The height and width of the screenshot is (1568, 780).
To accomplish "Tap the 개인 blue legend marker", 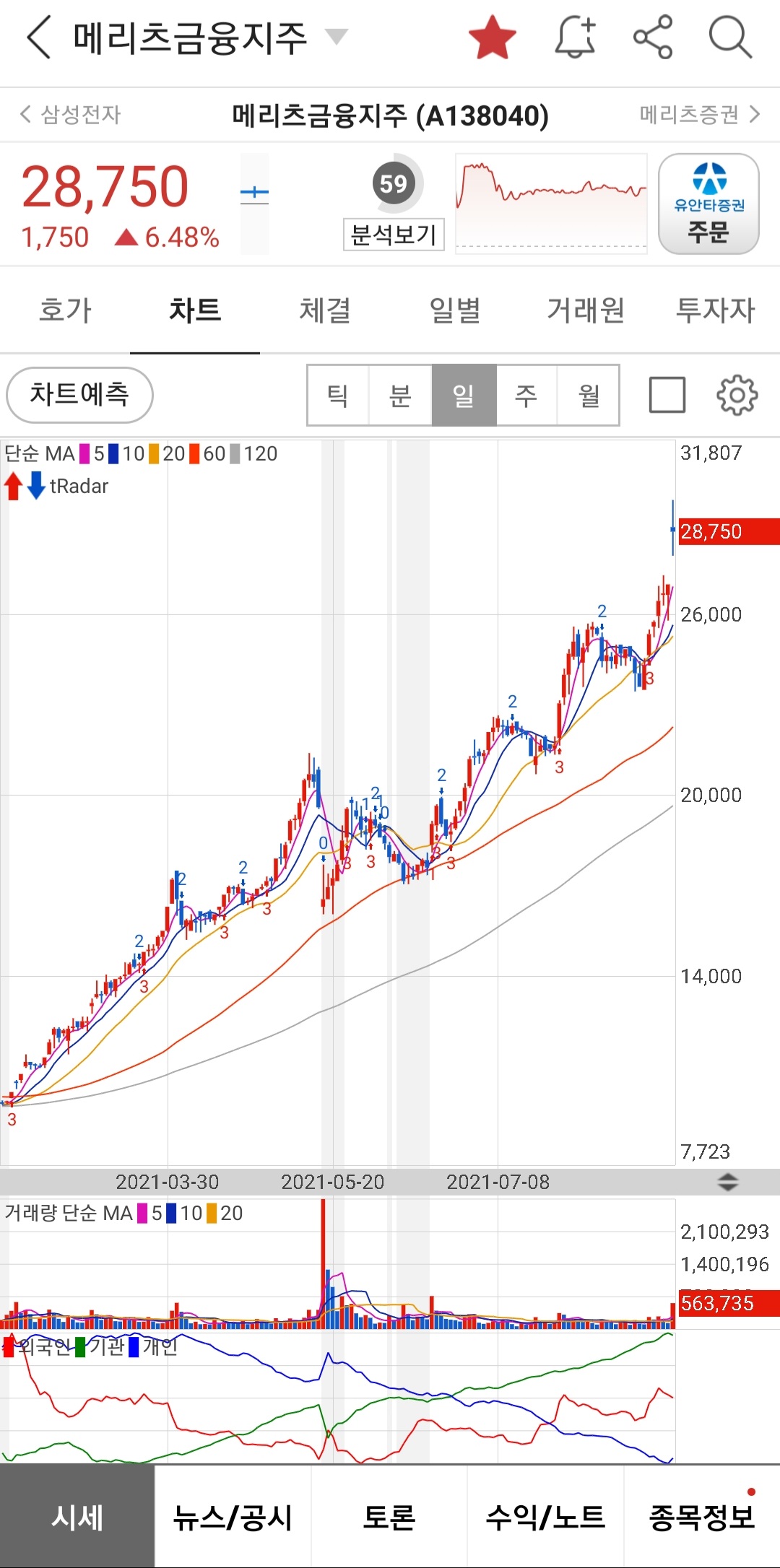I will [133, 1346].
